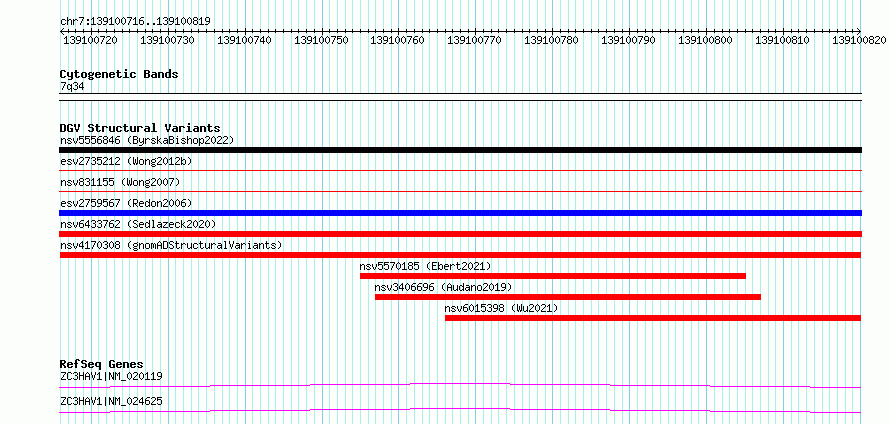
Task: Click the red nsv3406696 variant bar
Action: click(x=568, y=297)
